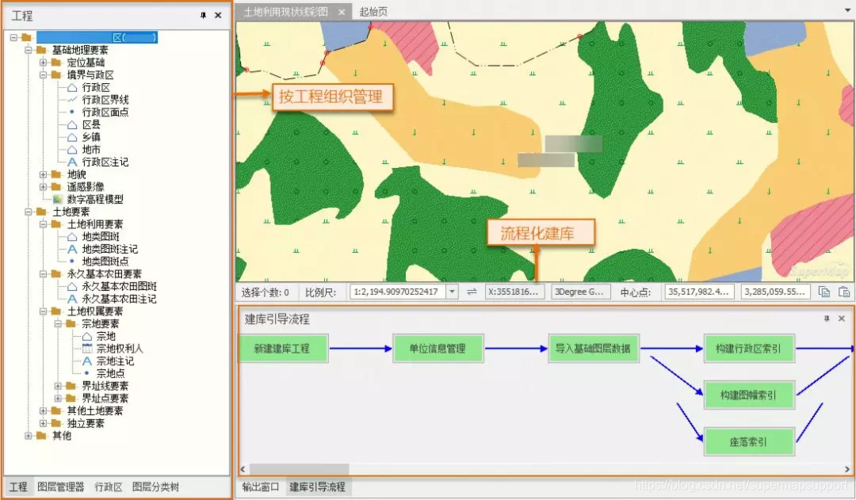
Task: Click the 宗地注记 text icon
Action: coord(87,361)
